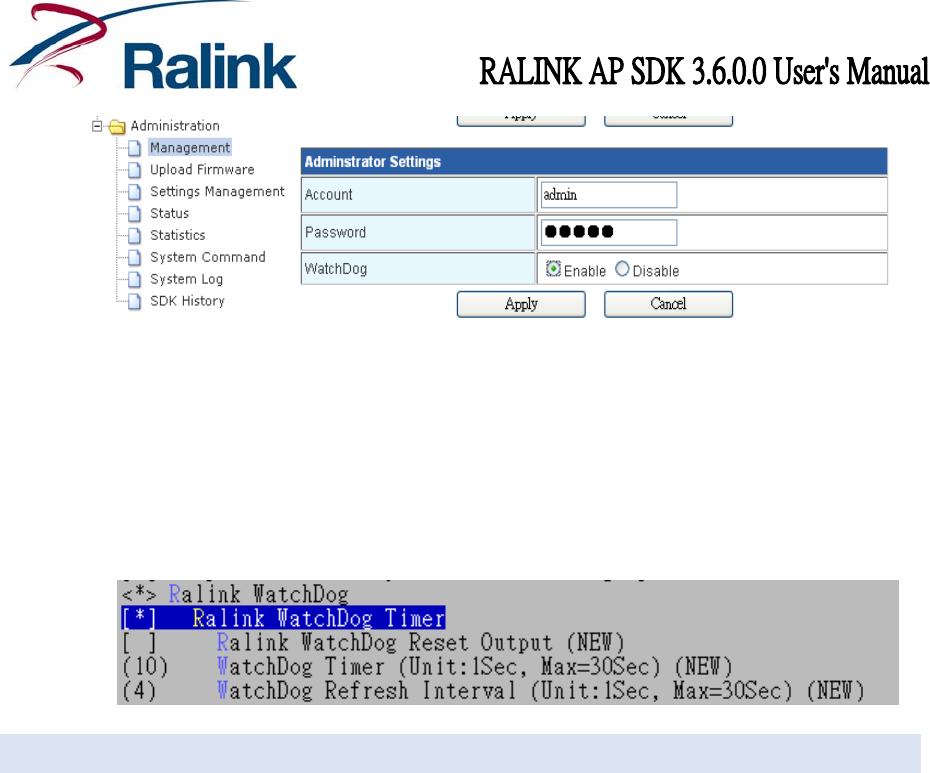The height and width of the screenshot is (773, 930).
Task: Toggle Ralink WatchDog Reset Output checkbox
Action: [x=139, y=642]
